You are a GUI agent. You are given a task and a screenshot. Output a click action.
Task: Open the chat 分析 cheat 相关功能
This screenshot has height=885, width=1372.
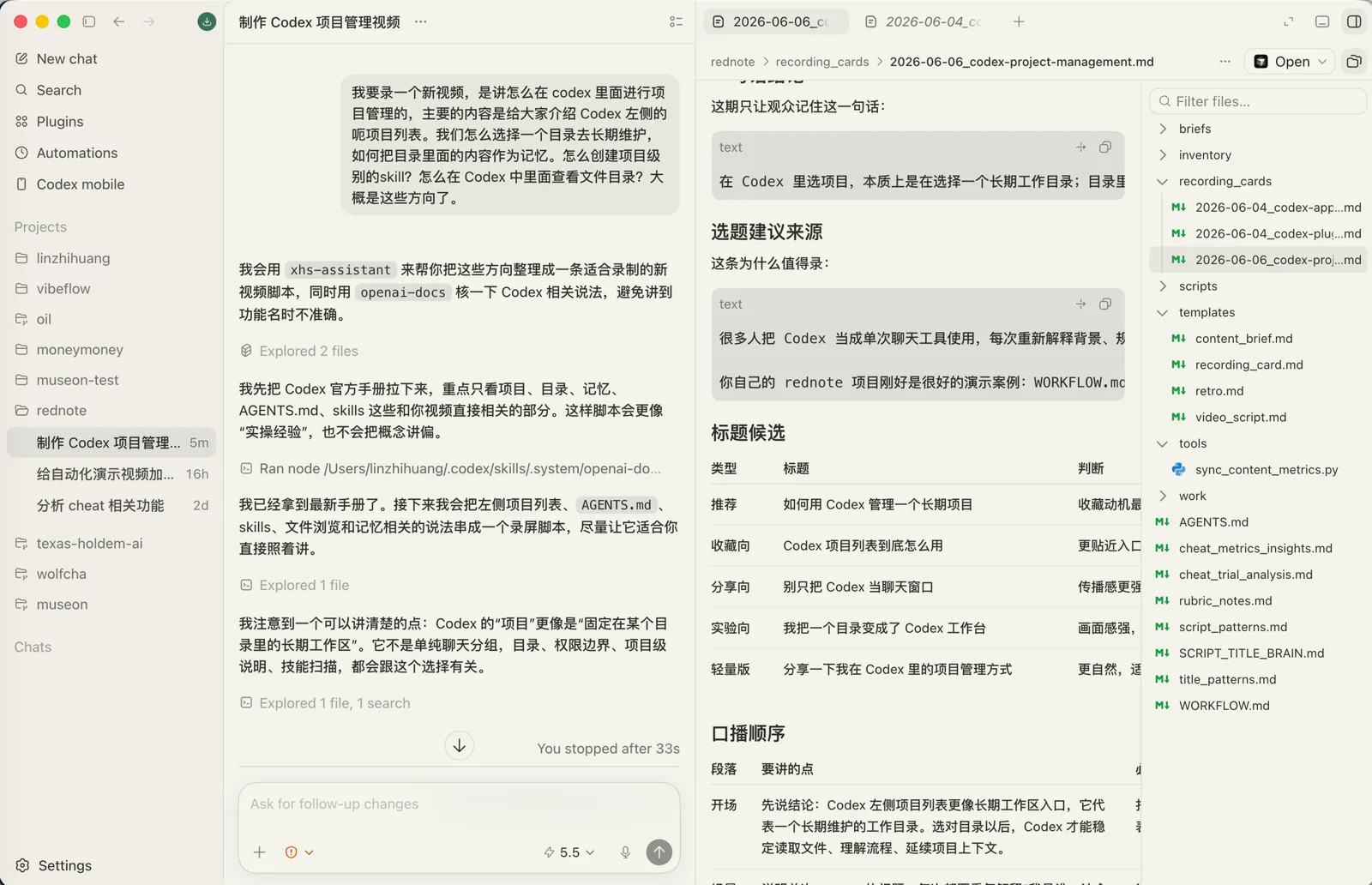pos(111,506)
